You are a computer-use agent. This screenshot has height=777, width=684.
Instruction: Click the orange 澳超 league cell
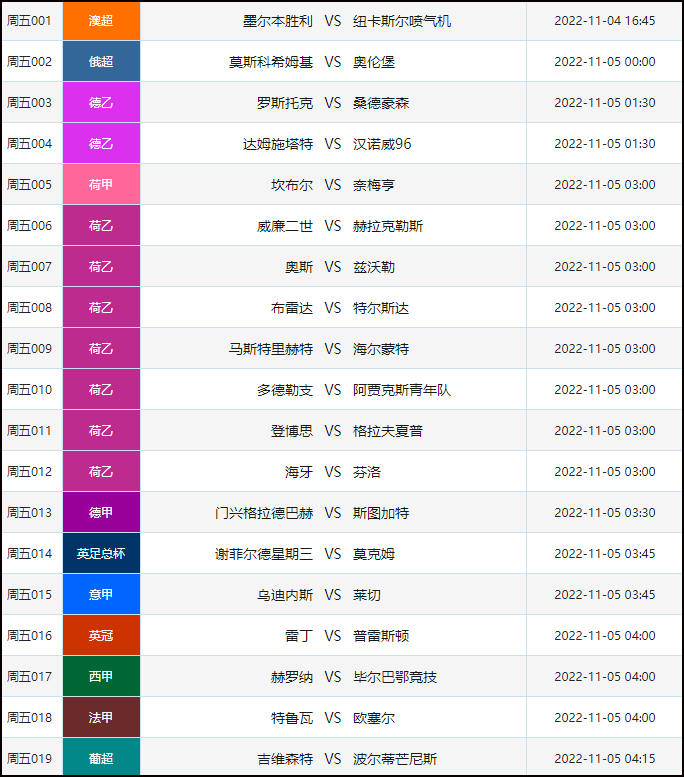pyautogui.click(x=101, y=21)
